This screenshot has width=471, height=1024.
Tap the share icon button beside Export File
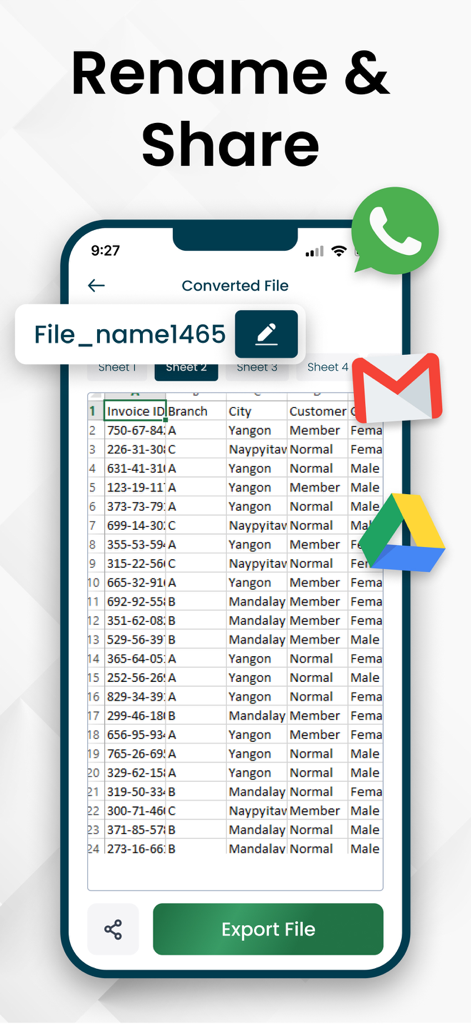pyautogui.click(x=113, y=929)
